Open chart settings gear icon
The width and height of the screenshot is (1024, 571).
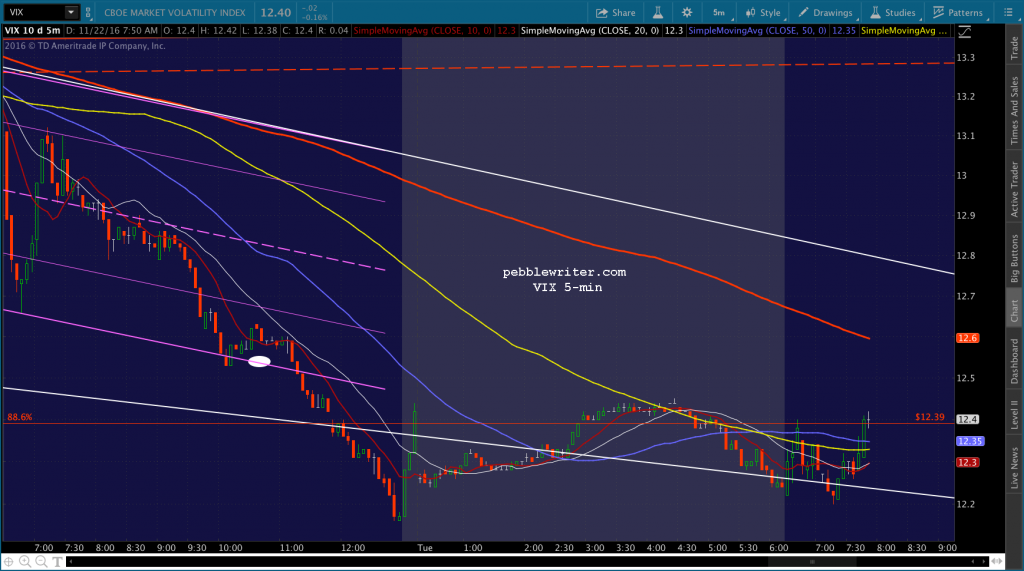687,12
